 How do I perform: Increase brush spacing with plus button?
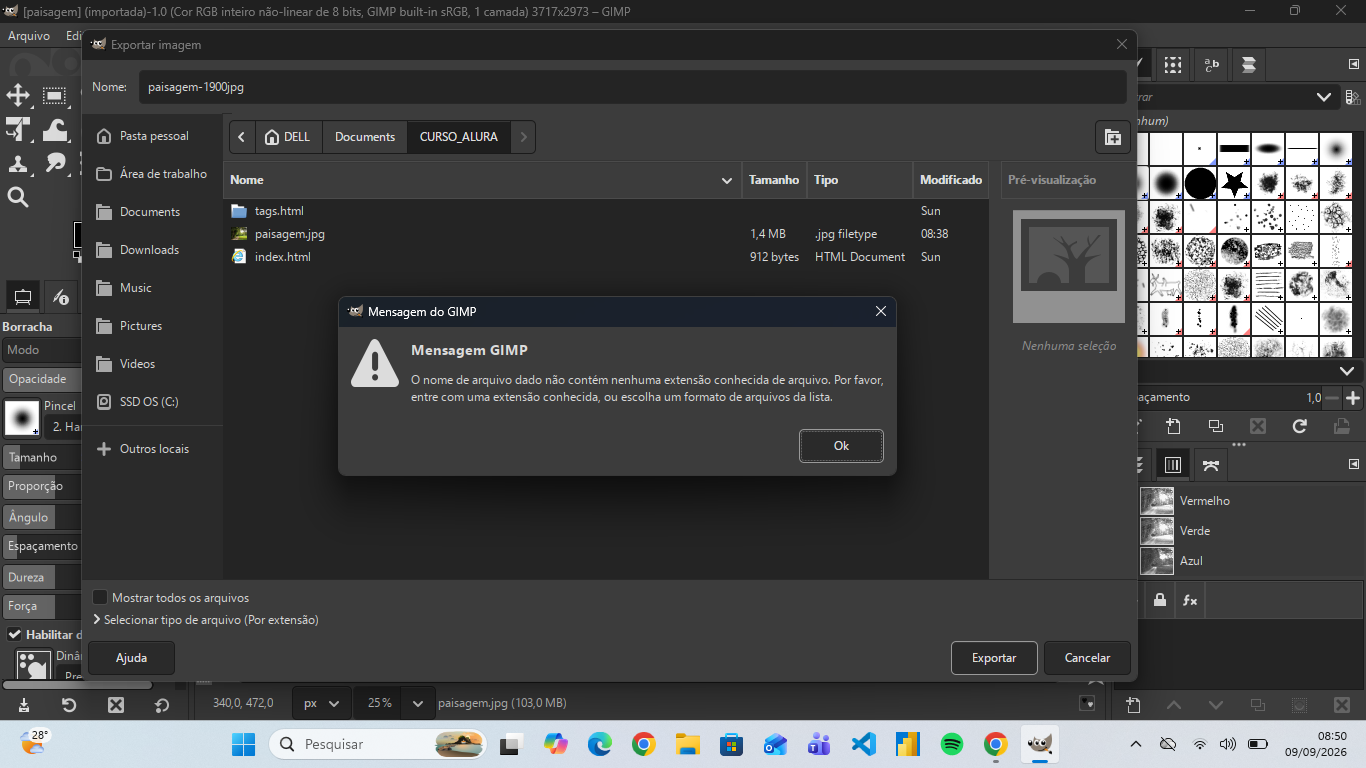[x=1353, y=398]
